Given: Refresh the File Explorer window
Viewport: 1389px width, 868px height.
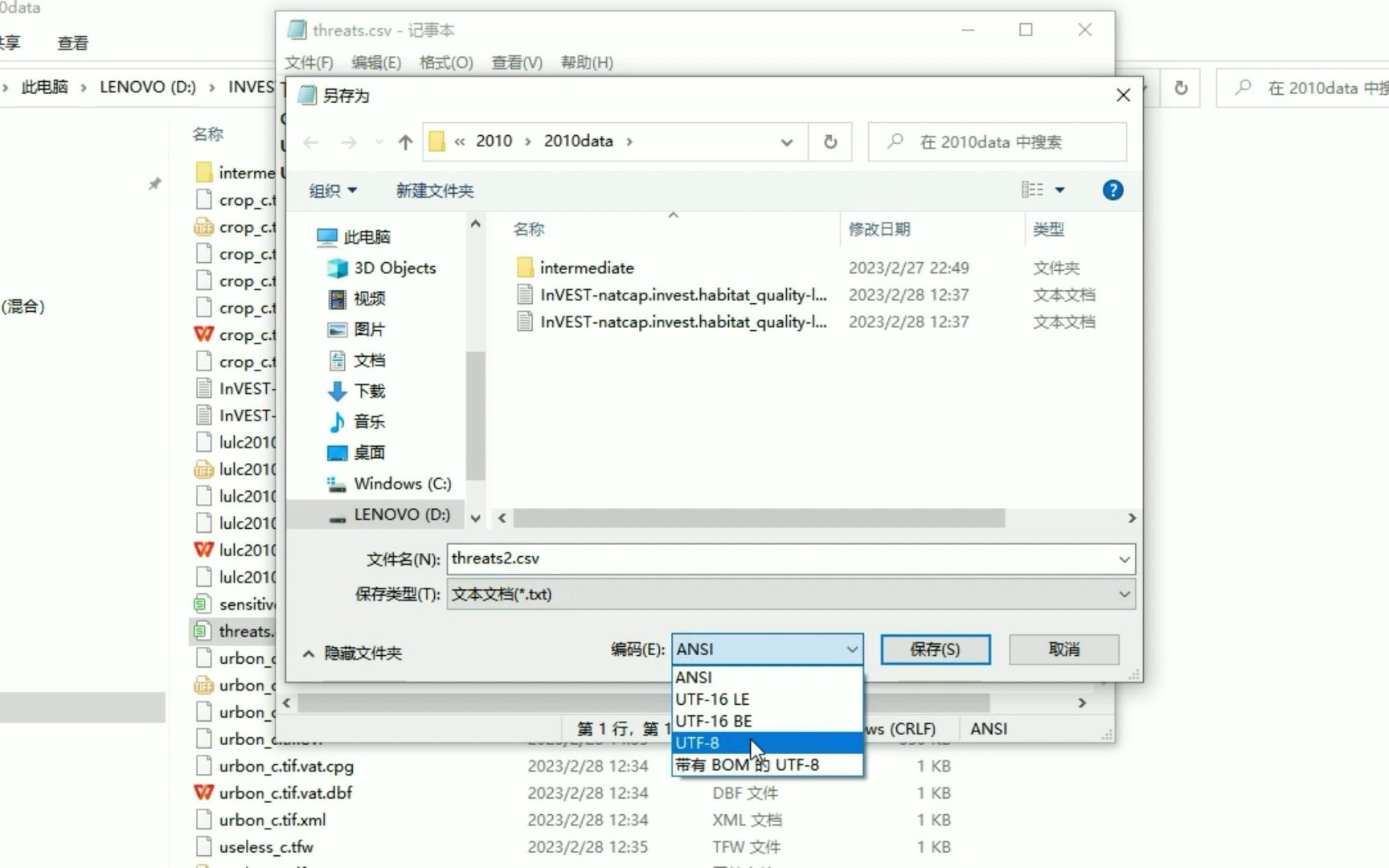Looking at the screenshot, I should 1181,88.
